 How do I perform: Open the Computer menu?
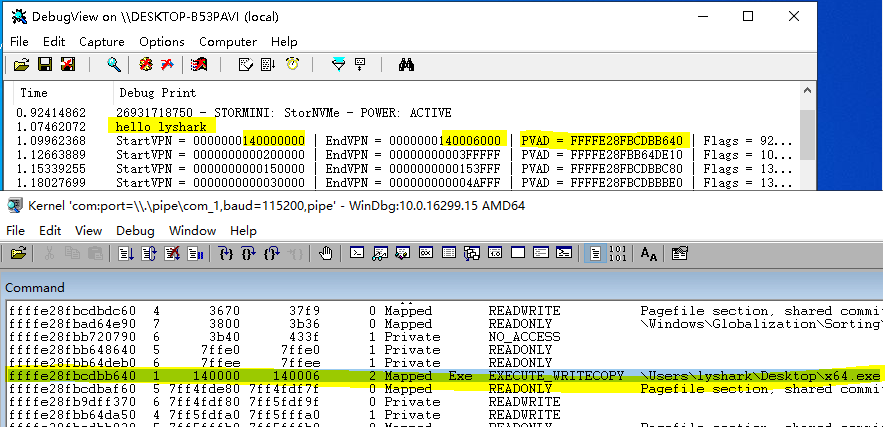click(228, 42)
